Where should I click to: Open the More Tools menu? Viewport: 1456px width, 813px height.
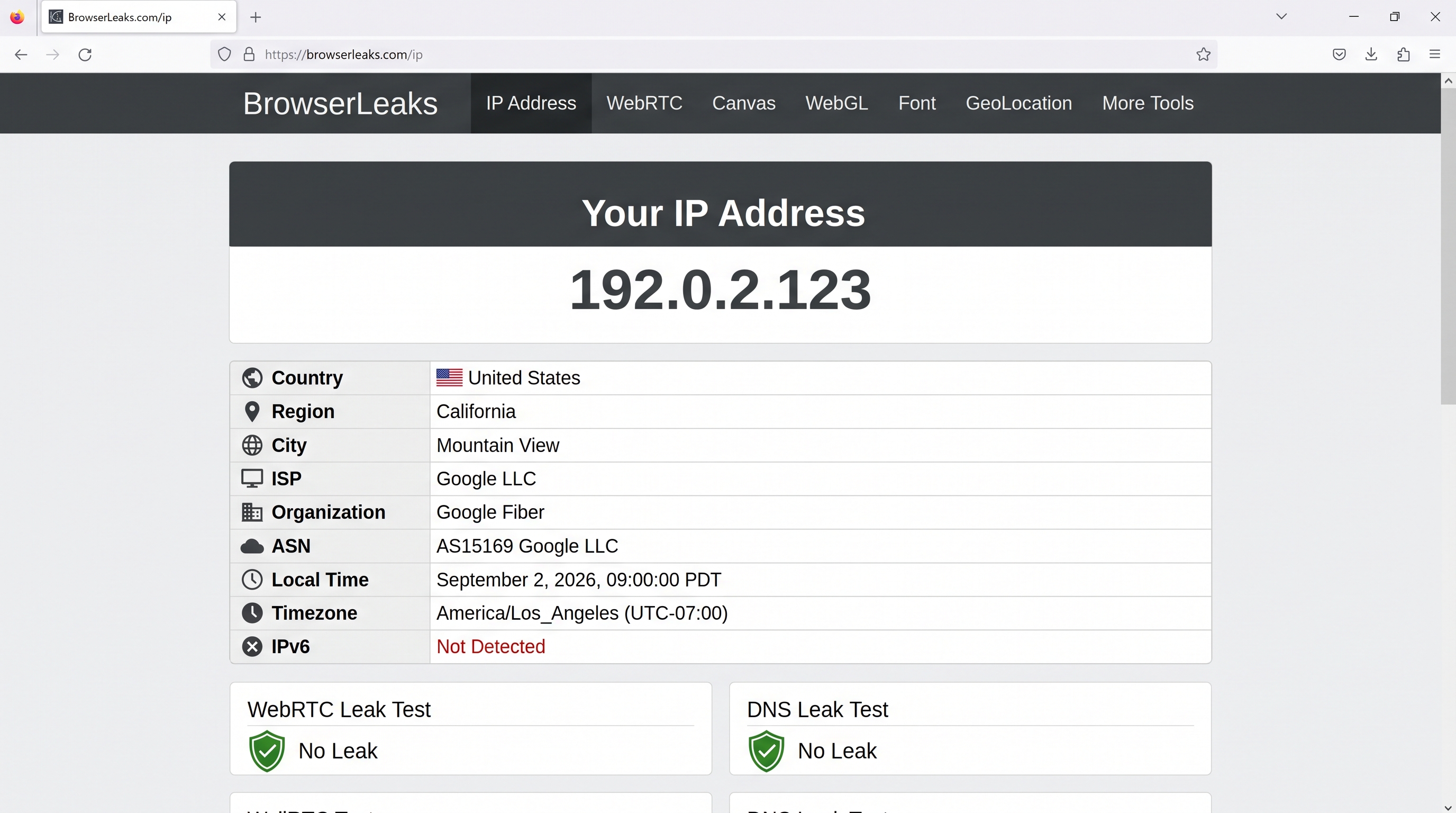point(1148,103)
